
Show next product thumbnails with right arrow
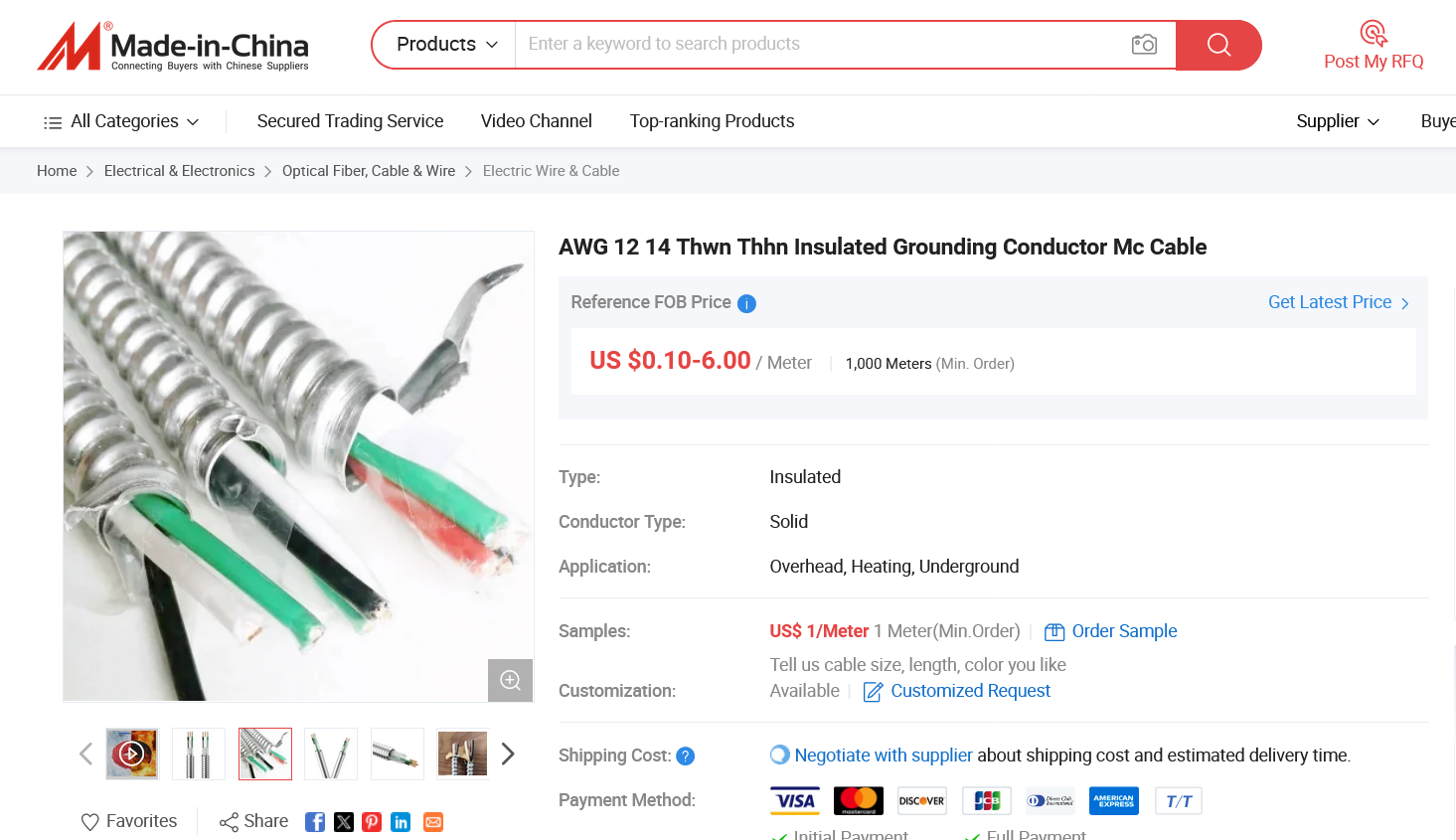point(508,754)
